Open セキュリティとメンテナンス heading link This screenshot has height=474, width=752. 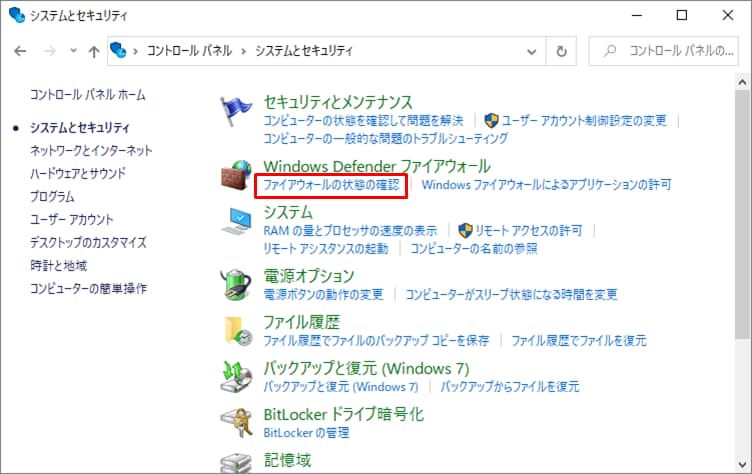338,102
